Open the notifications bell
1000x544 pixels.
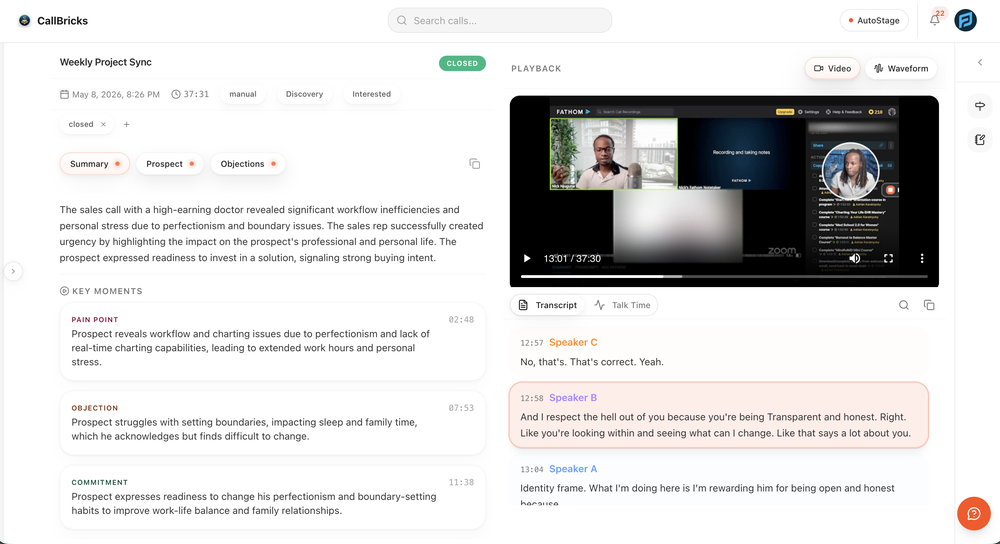pyautogui.click(x=934, y=20)
